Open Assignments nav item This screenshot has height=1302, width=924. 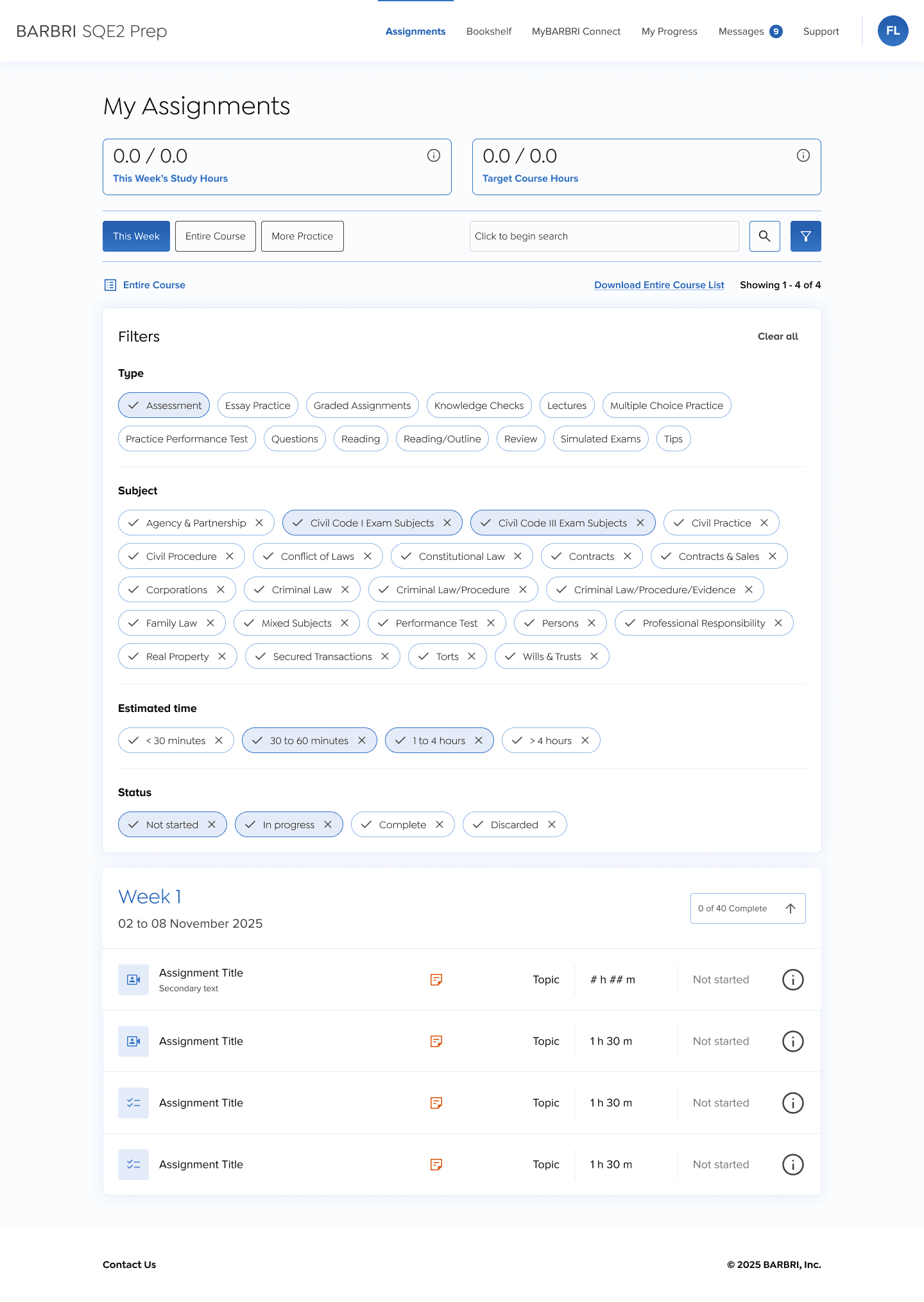[415, 31]
